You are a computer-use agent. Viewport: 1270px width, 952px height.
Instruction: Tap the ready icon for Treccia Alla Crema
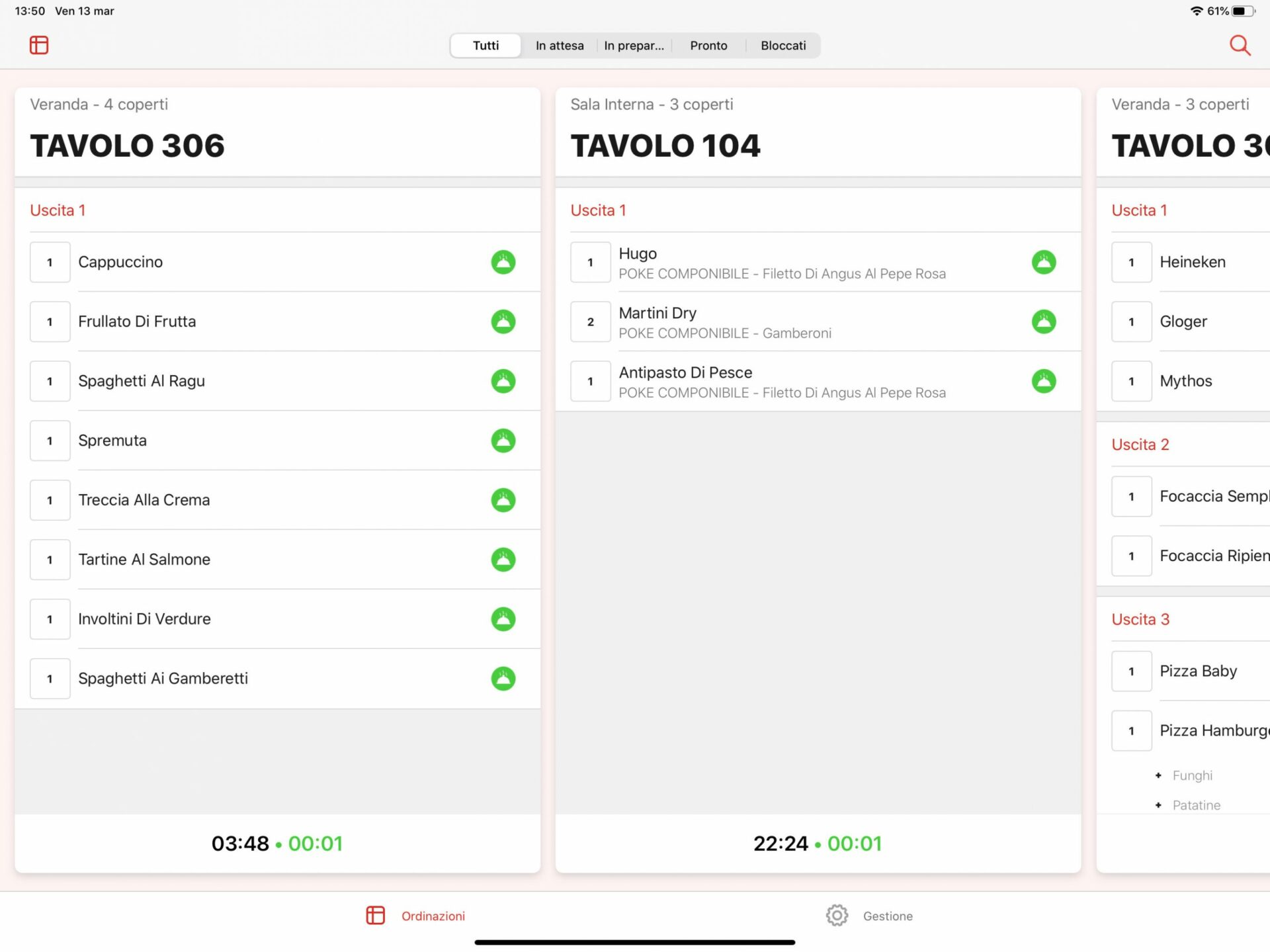(503, 500)
